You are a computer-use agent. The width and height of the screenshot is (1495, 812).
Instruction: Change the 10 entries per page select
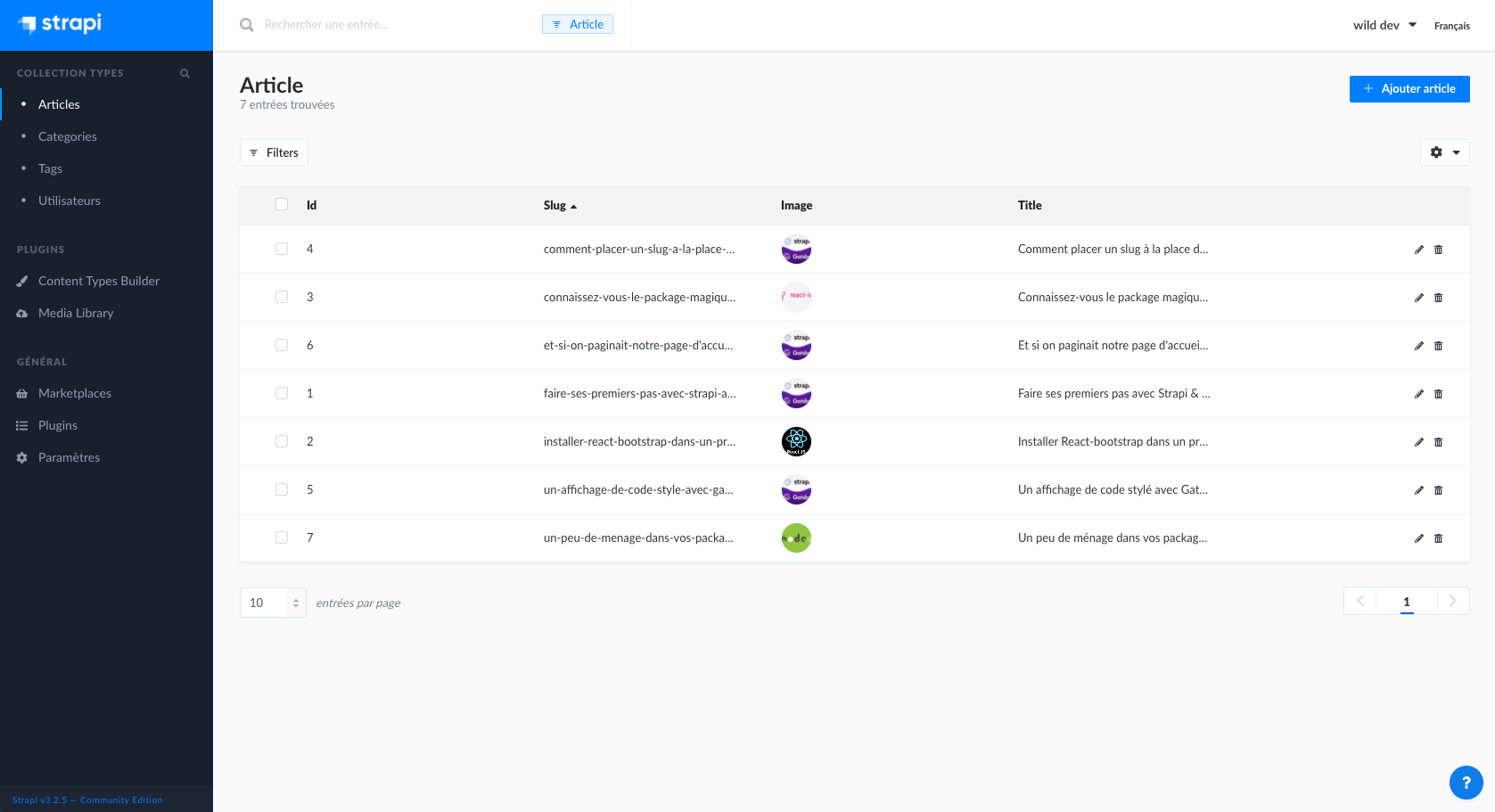click(x=273, y=603)
